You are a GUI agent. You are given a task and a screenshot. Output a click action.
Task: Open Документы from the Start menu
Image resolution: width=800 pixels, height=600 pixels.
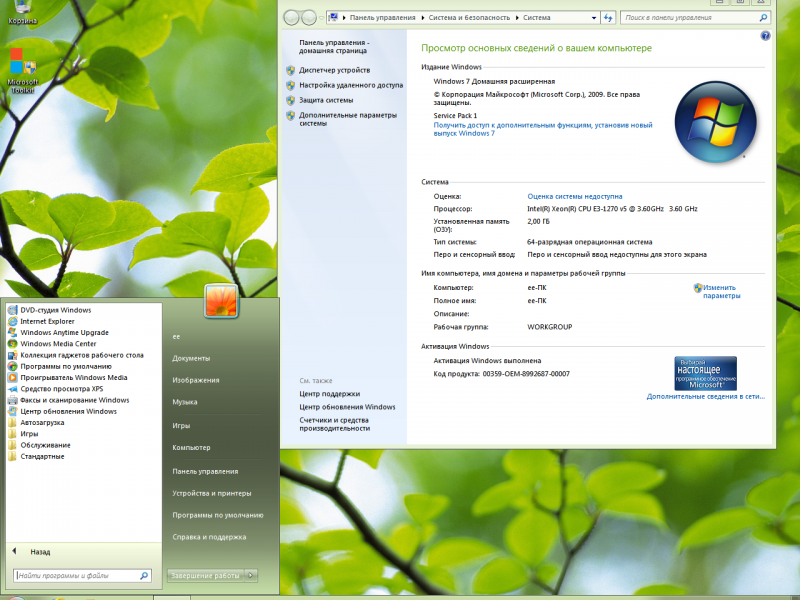click(191, 358)
